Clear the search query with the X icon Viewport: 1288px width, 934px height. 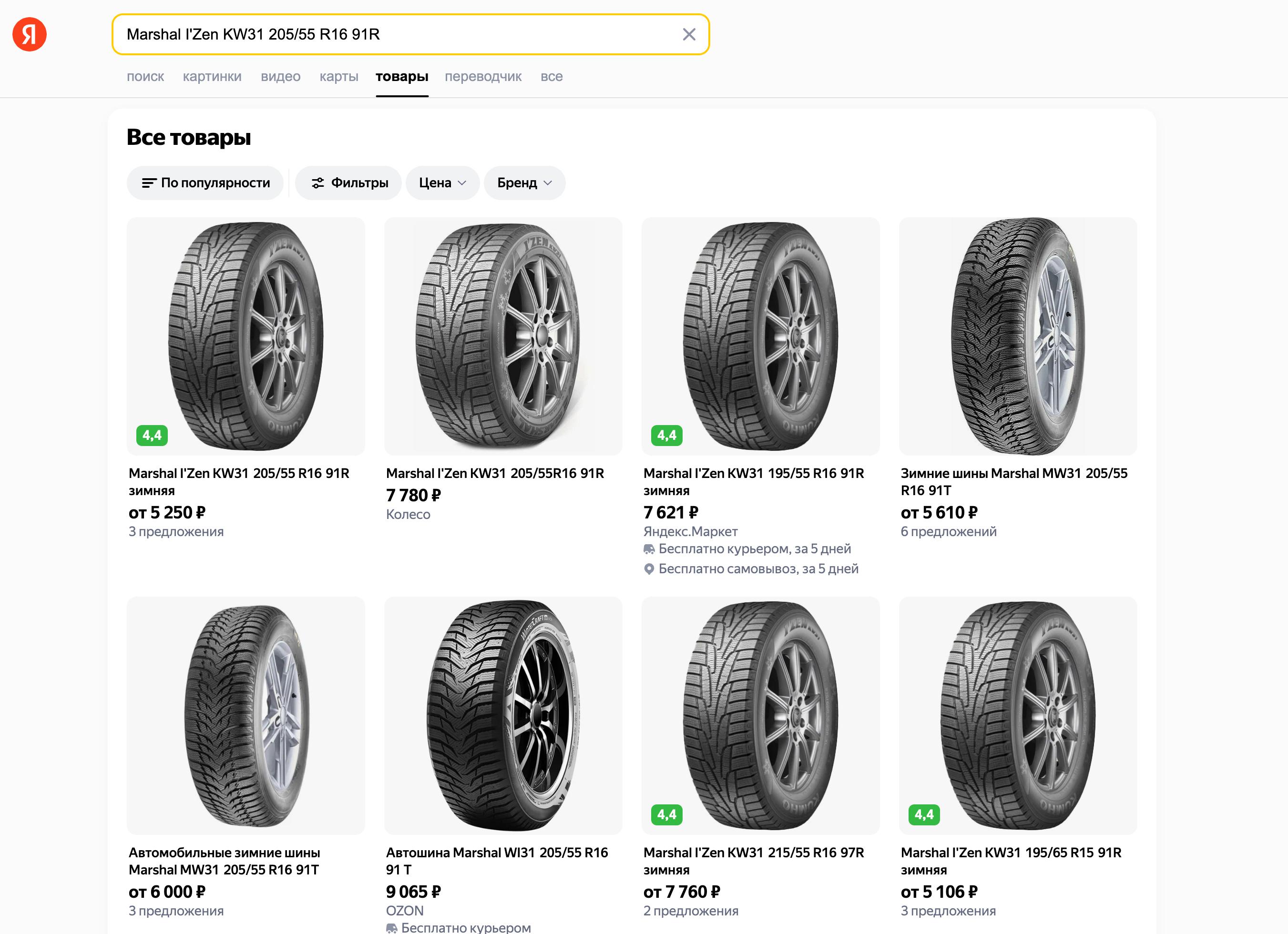(x=689, y=35)
